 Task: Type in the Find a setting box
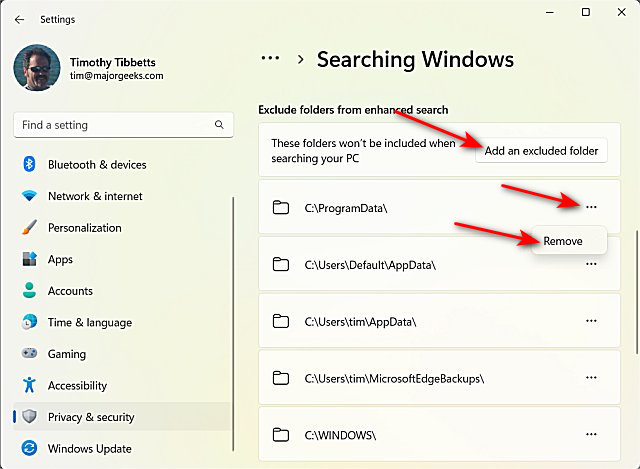[x=110, y=125]
